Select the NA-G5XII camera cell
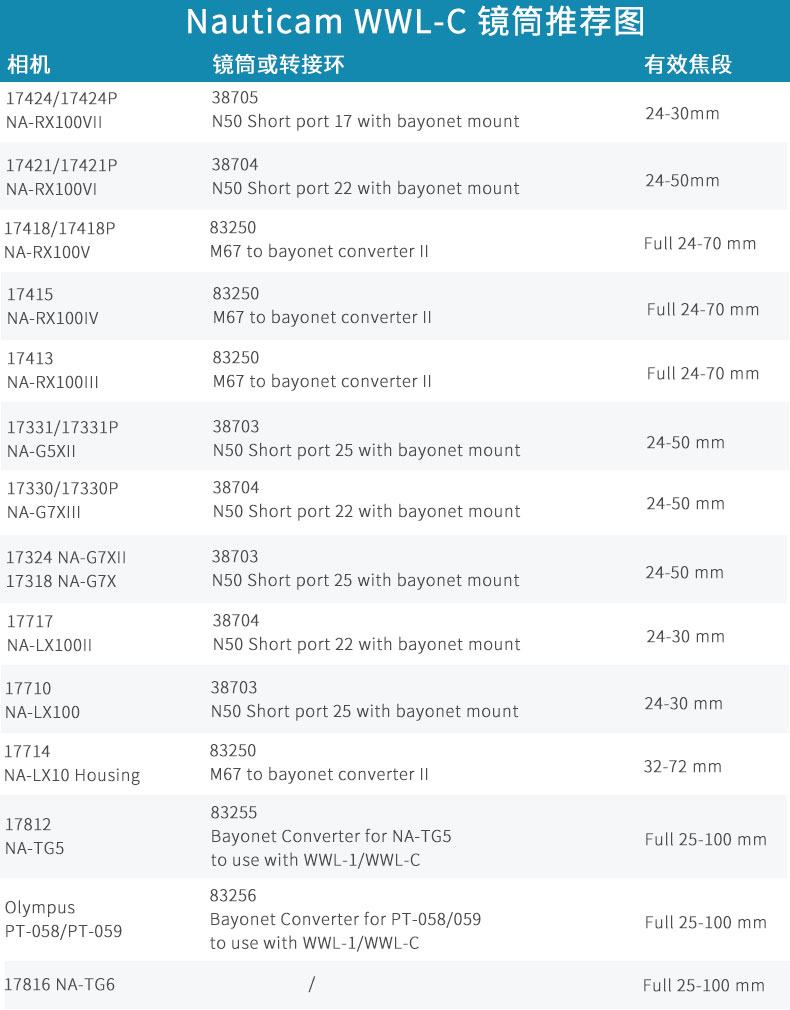790x1010 pixels. click(63, 439)
